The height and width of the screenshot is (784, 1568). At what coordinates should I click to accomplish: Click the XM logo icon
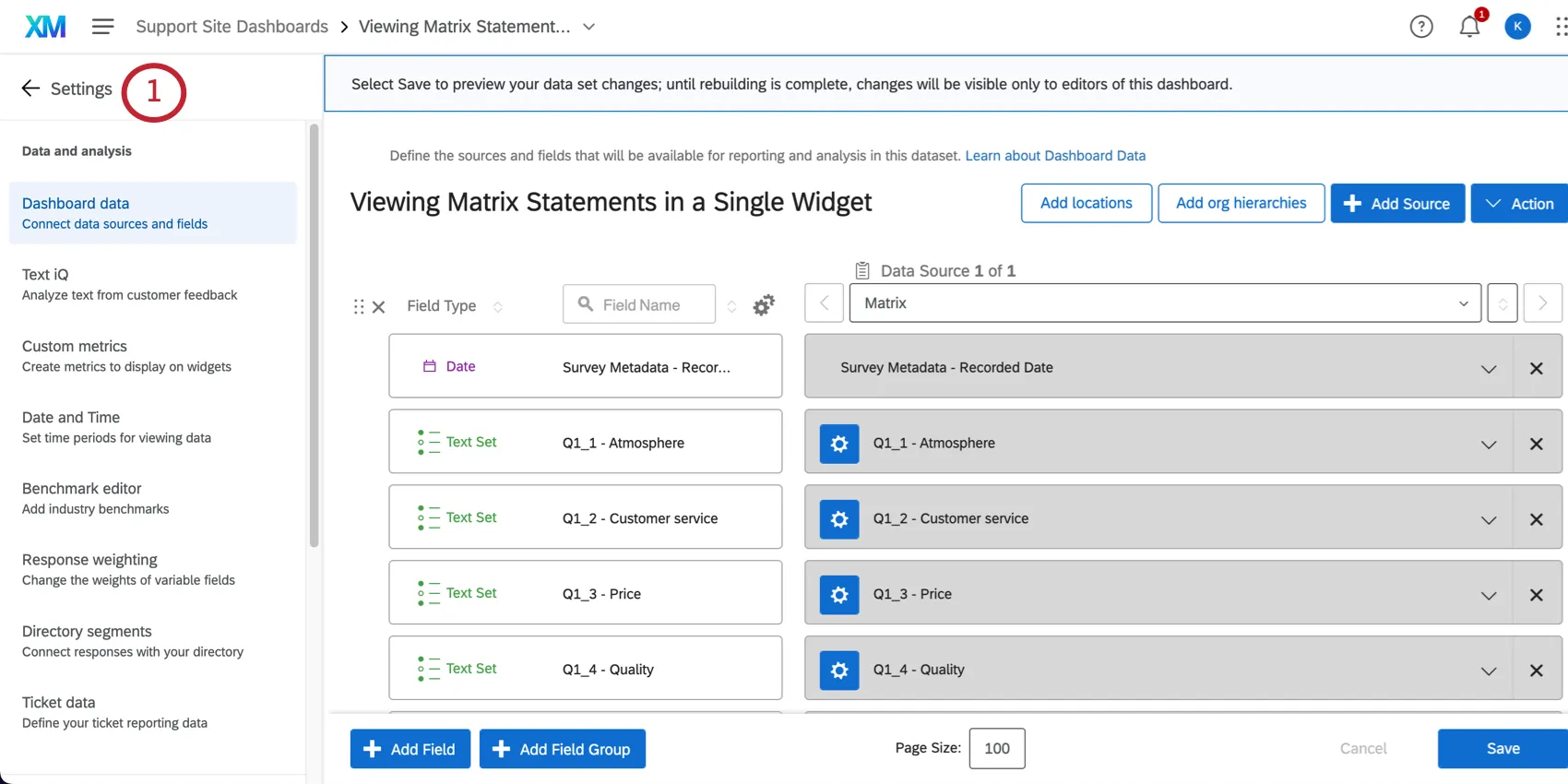pyautogui.click(x=45, y=27)
